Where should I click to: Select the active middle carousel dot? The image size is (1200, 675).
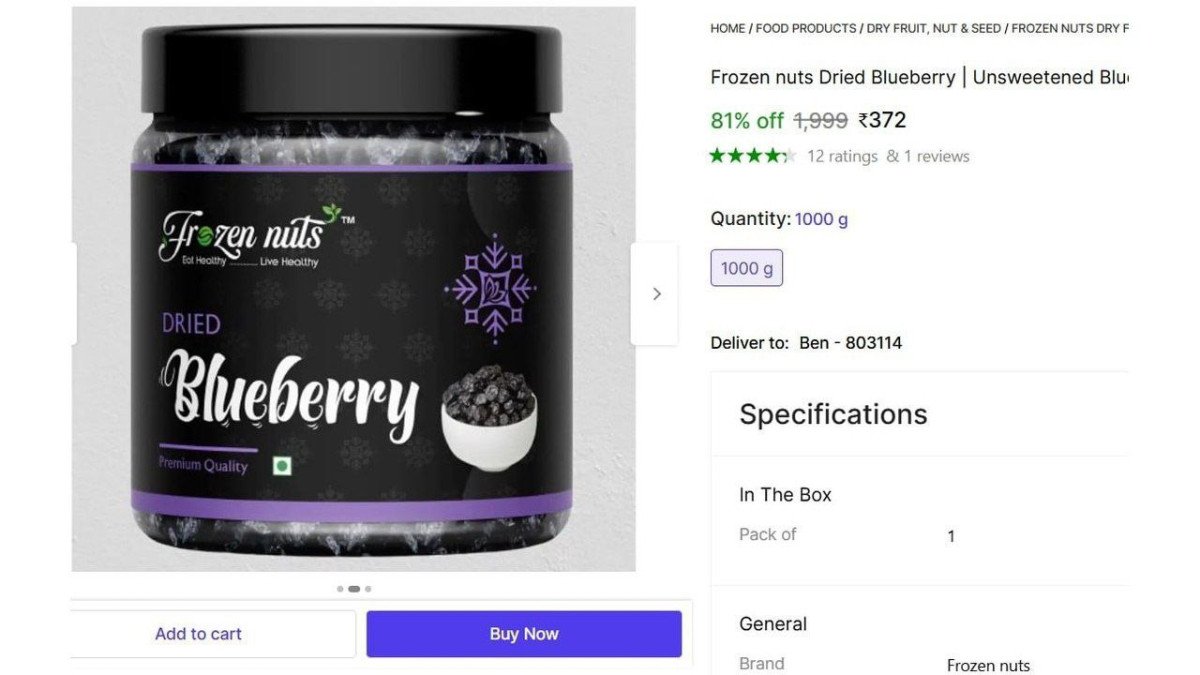point(354,589)
